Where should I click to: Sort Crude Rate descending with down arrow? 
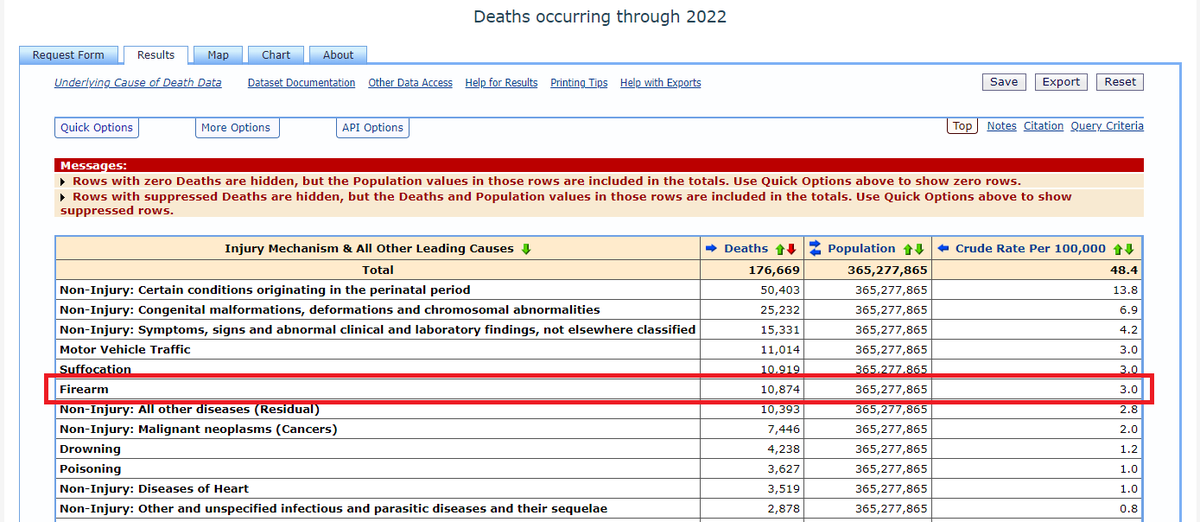pyautogui.click(x=1129, y=249)
